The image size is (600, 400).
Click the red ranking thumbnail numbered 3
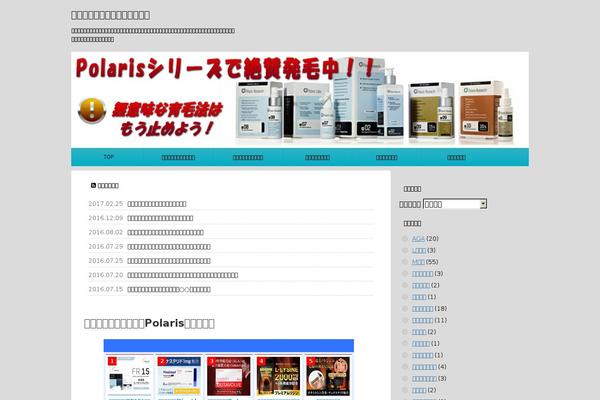(229, 376)
